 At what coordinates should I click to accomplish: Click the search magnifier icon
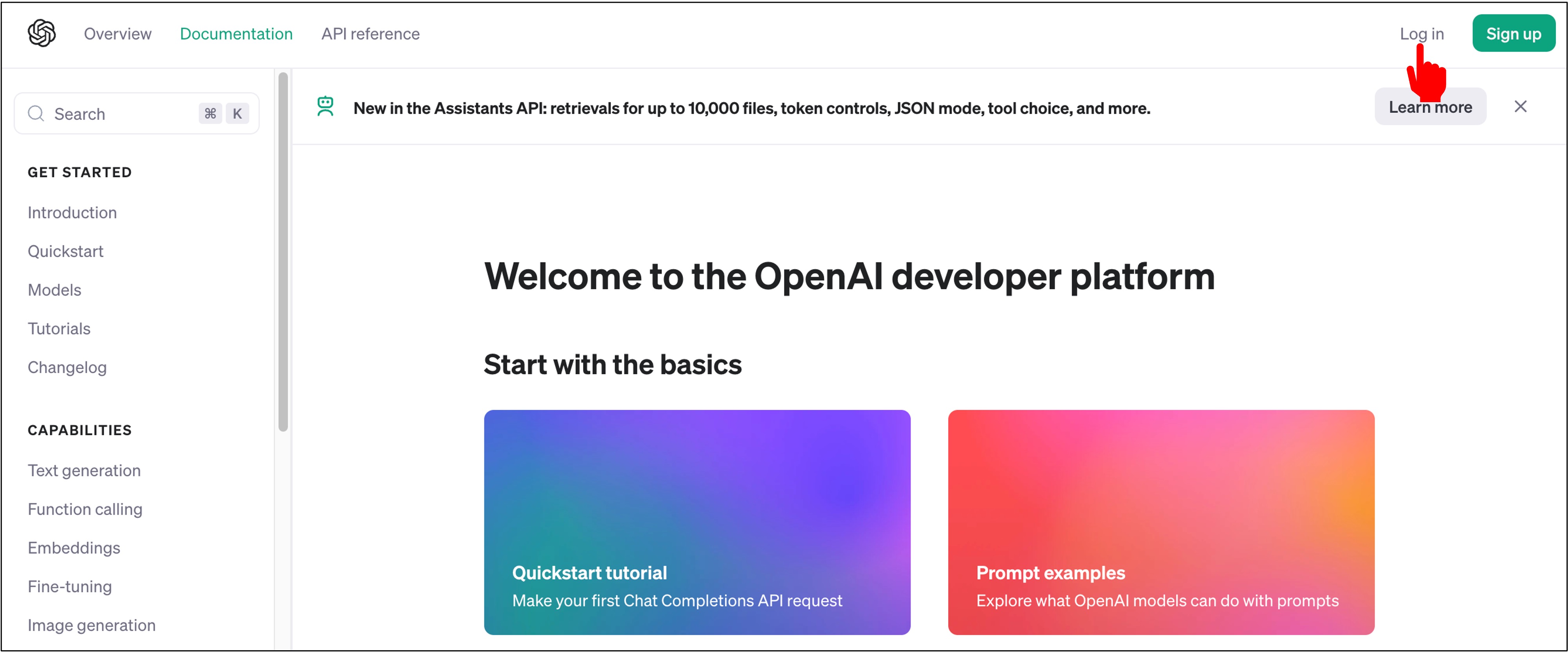(36, 113)
